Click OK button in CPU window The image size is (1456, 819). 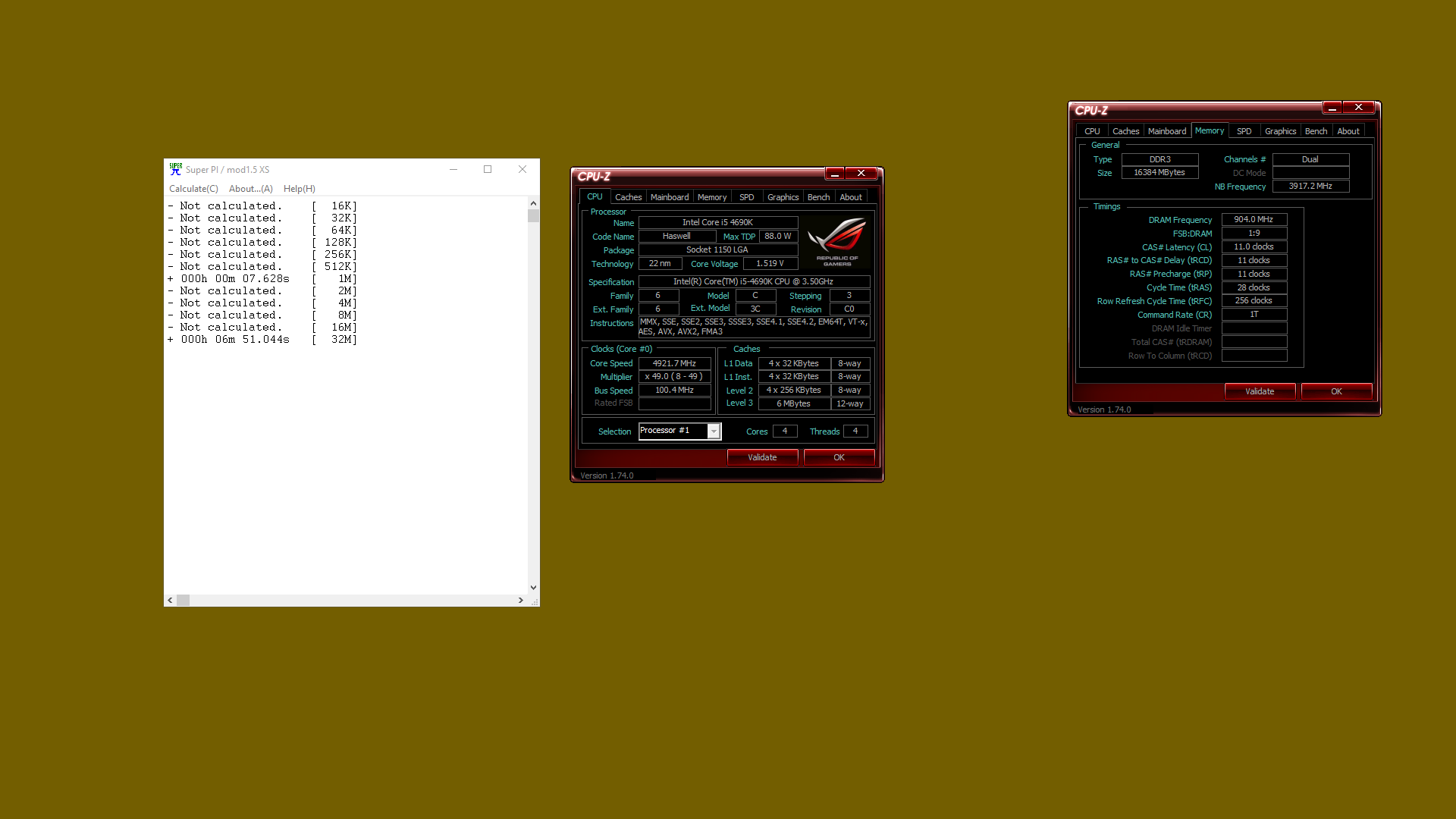tap(839, 457)
